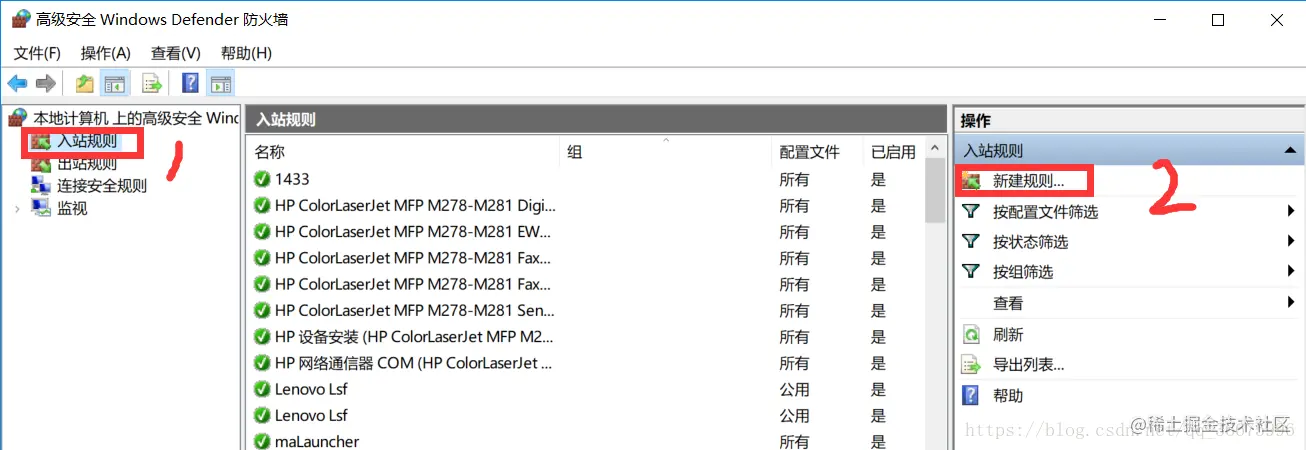
Task: Select the HP ColorLaserJet MFP M278-M281 Sen... rule
Action: 585,310
